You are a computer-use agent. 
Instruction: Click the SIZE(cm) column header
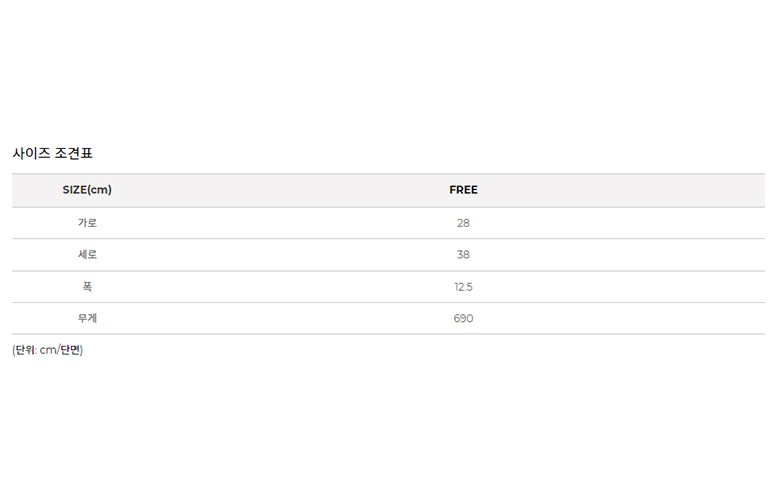tap(87, 190)
